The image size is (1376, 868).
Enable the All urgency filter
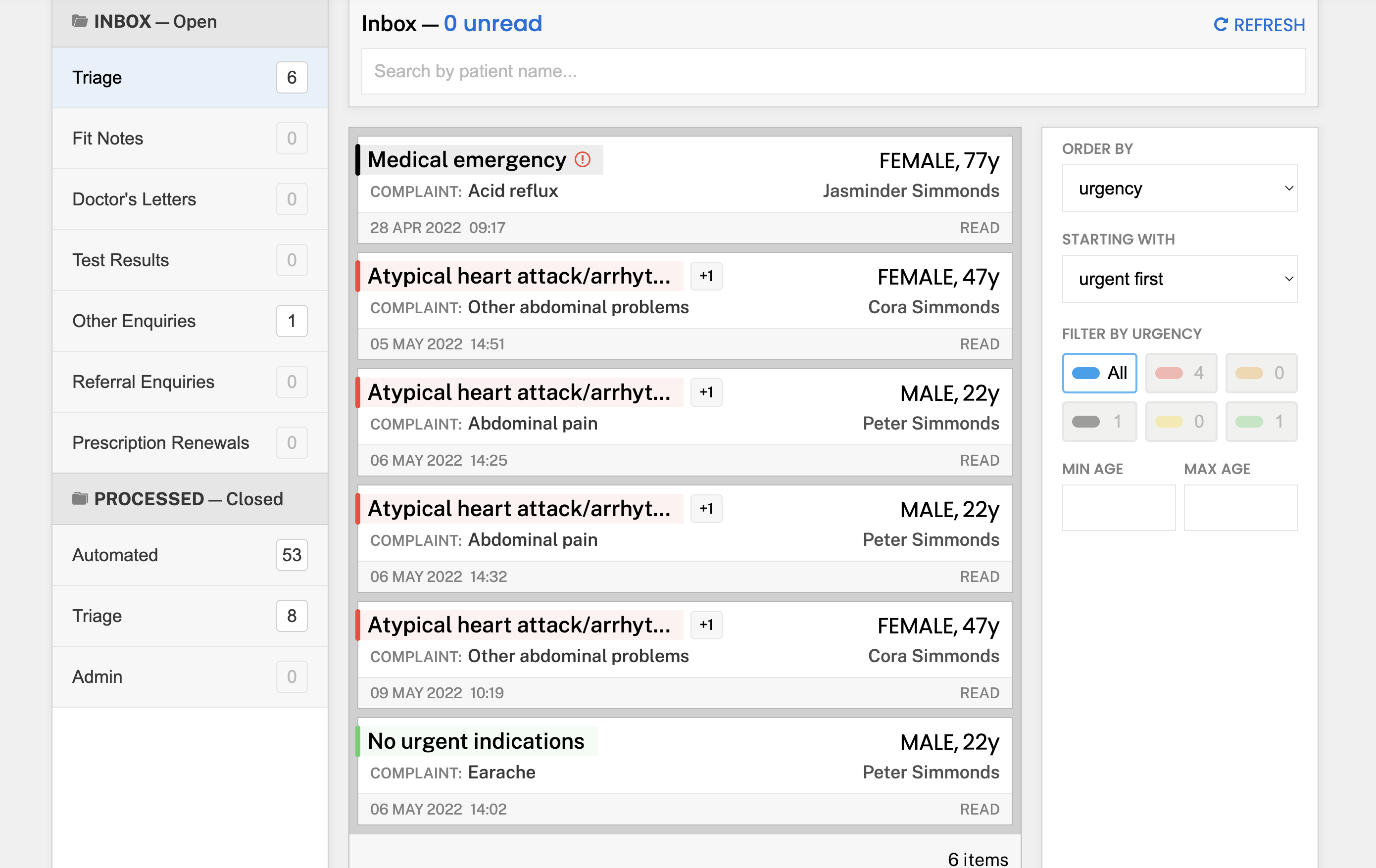pyautogui.click(x=1099, y=373)
